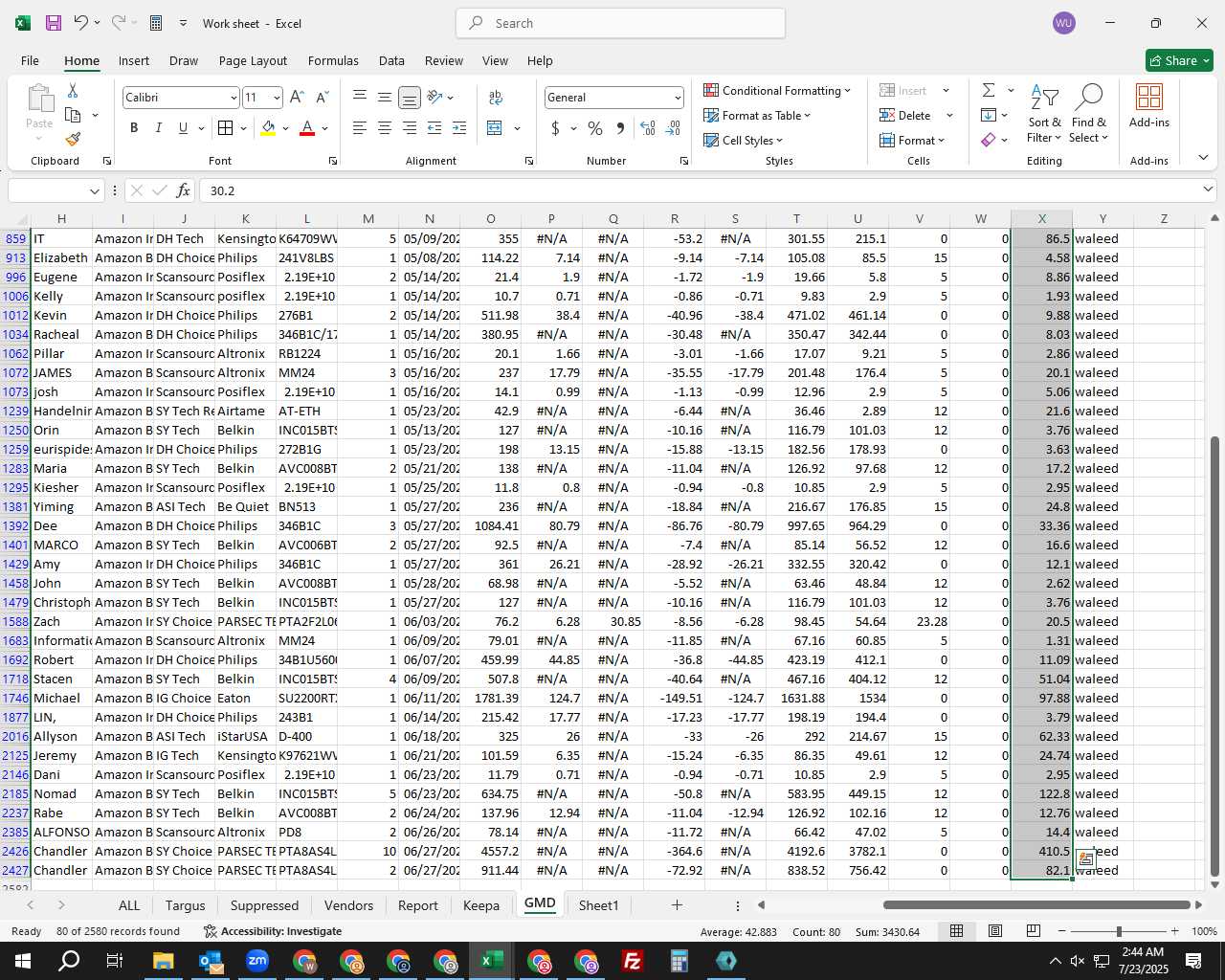Screen dimensions: 1225x980
Task: Click the Clear eraser icon
Action: pos(989,140)
